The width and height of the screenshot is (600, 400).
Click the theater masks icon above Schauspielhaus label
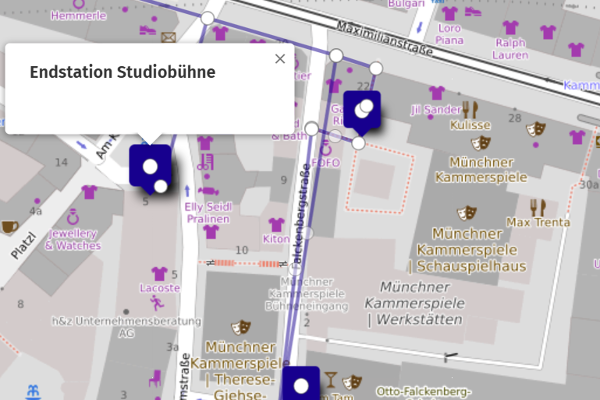467,213
